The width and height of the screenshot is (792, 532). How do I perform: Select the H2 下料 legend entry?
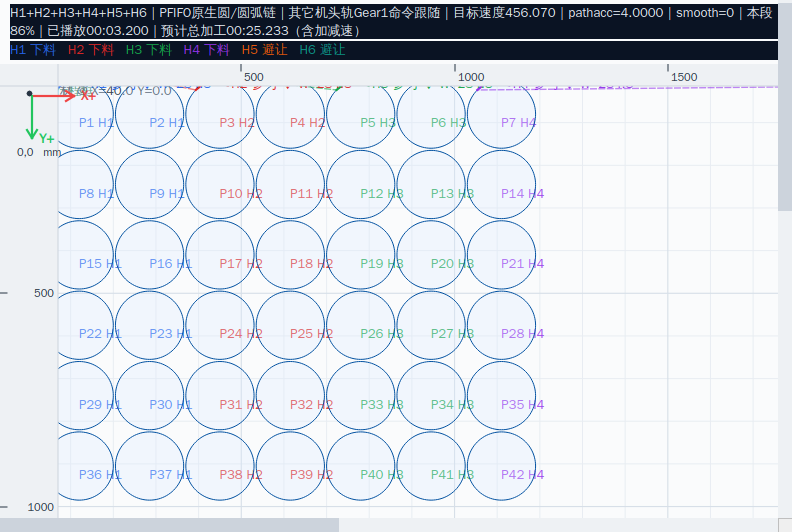point(91,50)
